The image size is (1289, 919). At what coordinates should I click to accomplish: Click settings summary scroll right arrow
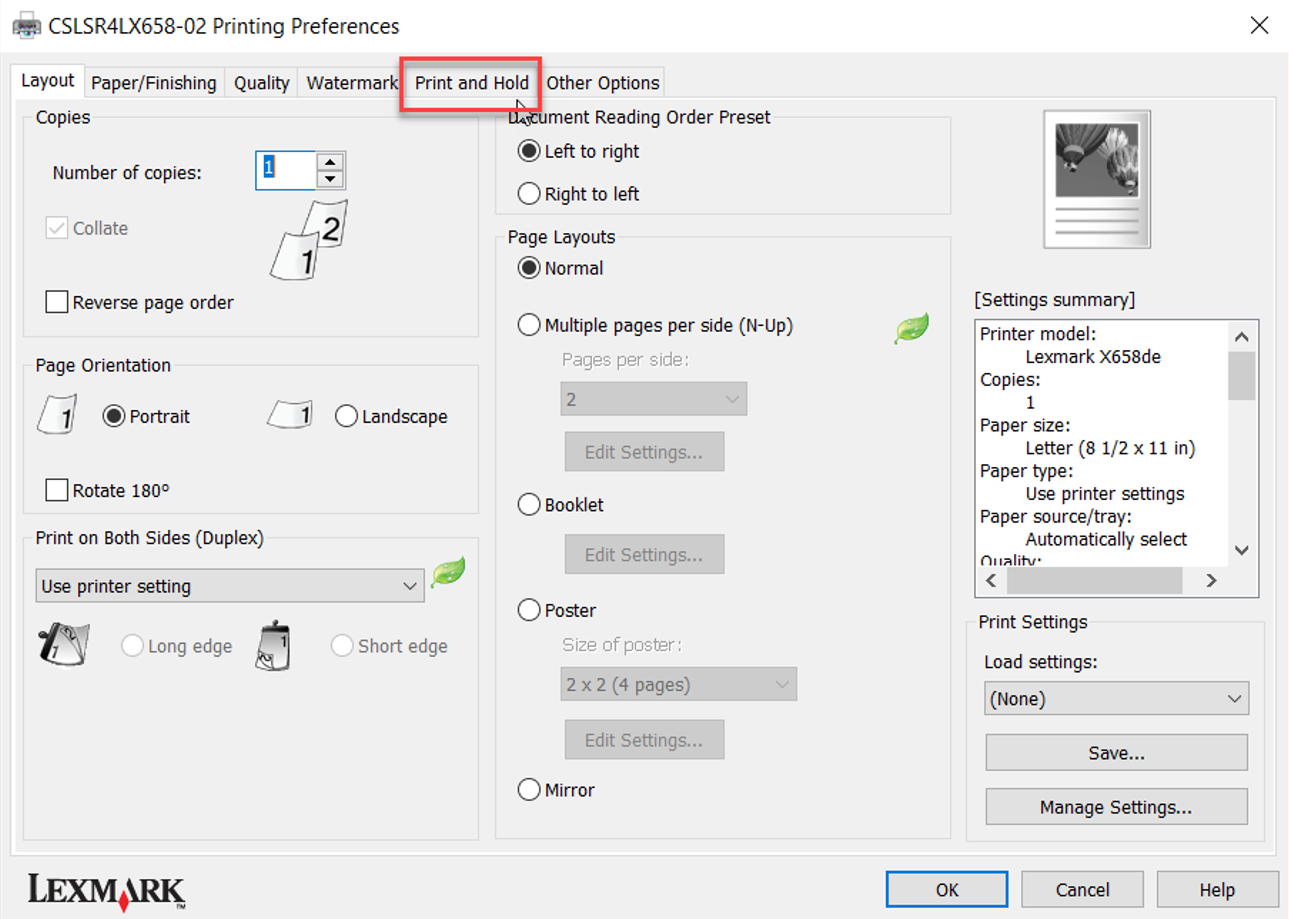1211,580
